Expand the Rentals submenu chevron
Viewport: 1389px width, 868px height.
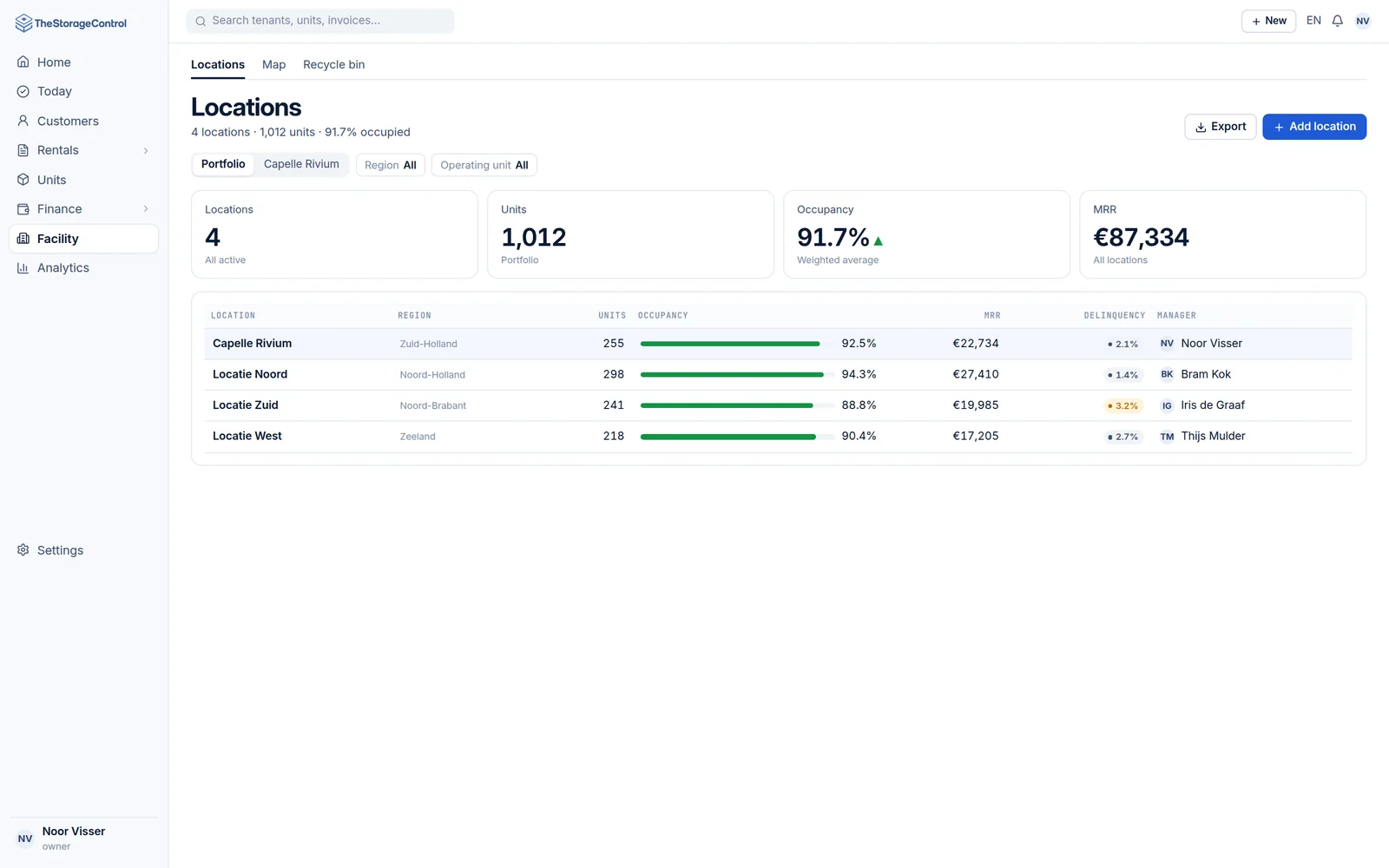pos(146,150)
